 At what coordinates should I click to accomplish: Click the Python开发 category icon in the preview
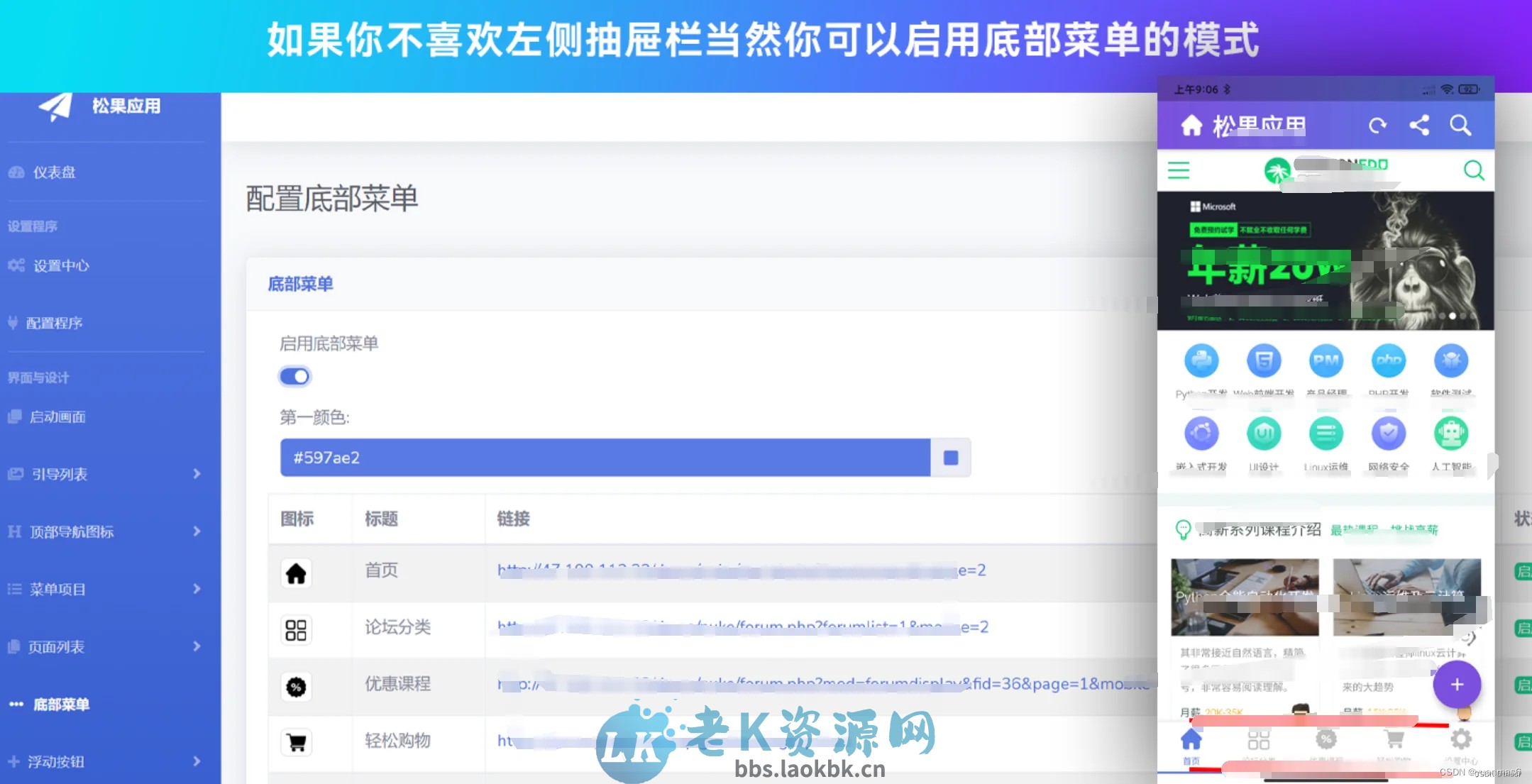click(1201, 360)
